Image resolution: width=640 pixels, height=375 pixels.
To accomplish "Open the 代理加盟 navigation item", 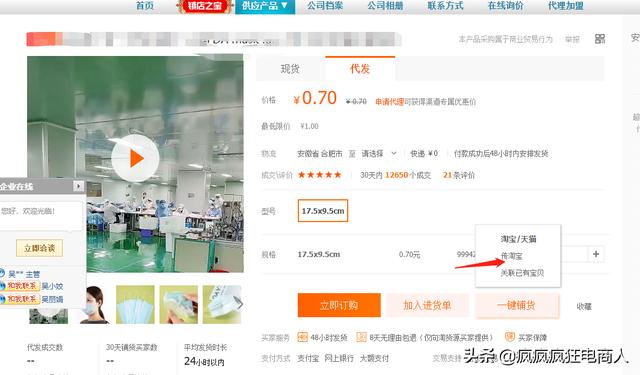I will [x=566, y=6].
